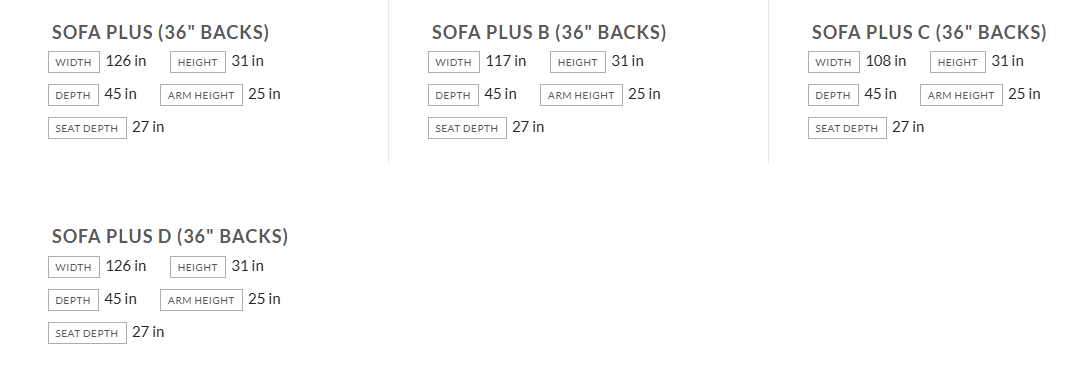Click the HEIGHT label under Sofa Plus D
Image resolution: width=1092 pixels, height=385 pixels.
pos(198,267)
